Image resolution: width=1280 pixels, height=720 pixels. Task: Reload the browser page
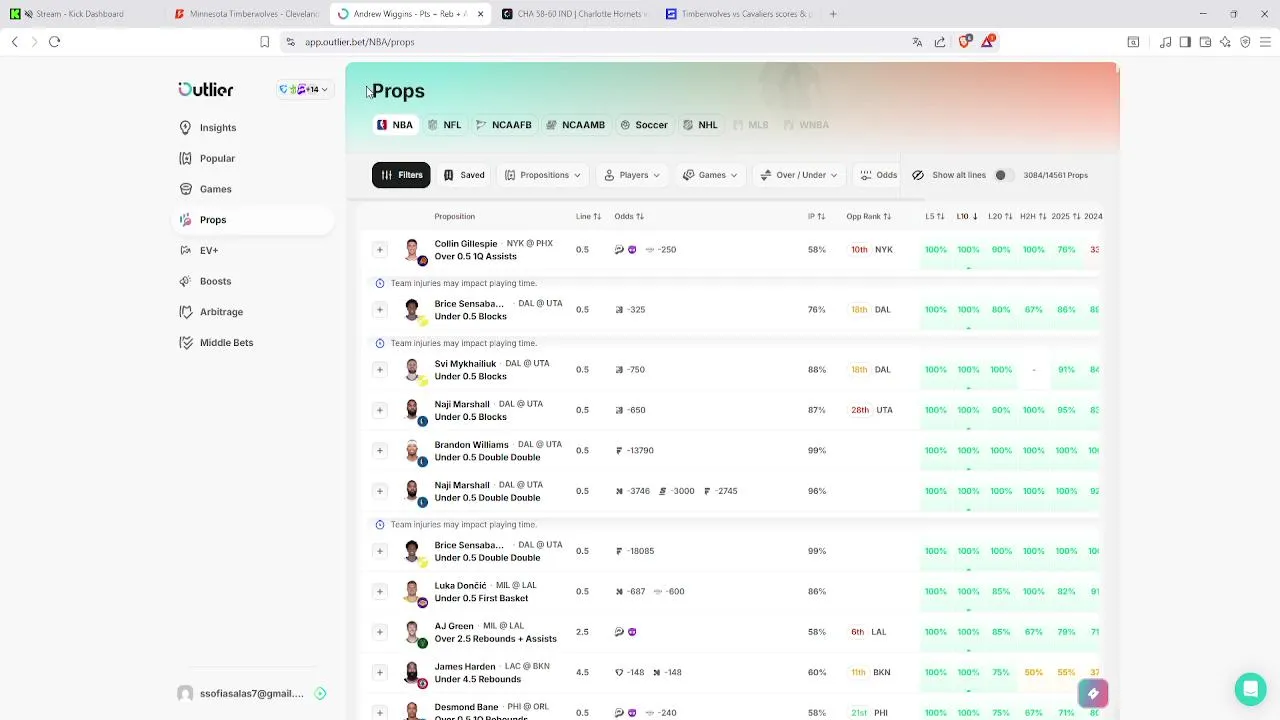pos(55,42)
